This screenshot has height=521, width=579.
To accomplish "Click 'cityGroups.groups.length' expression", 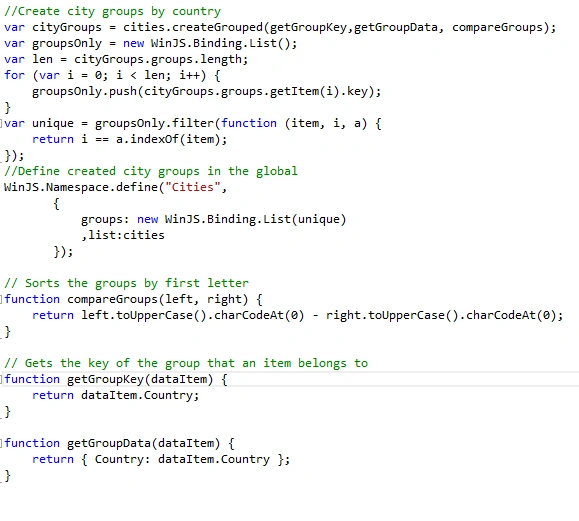I will pos(158,59).
